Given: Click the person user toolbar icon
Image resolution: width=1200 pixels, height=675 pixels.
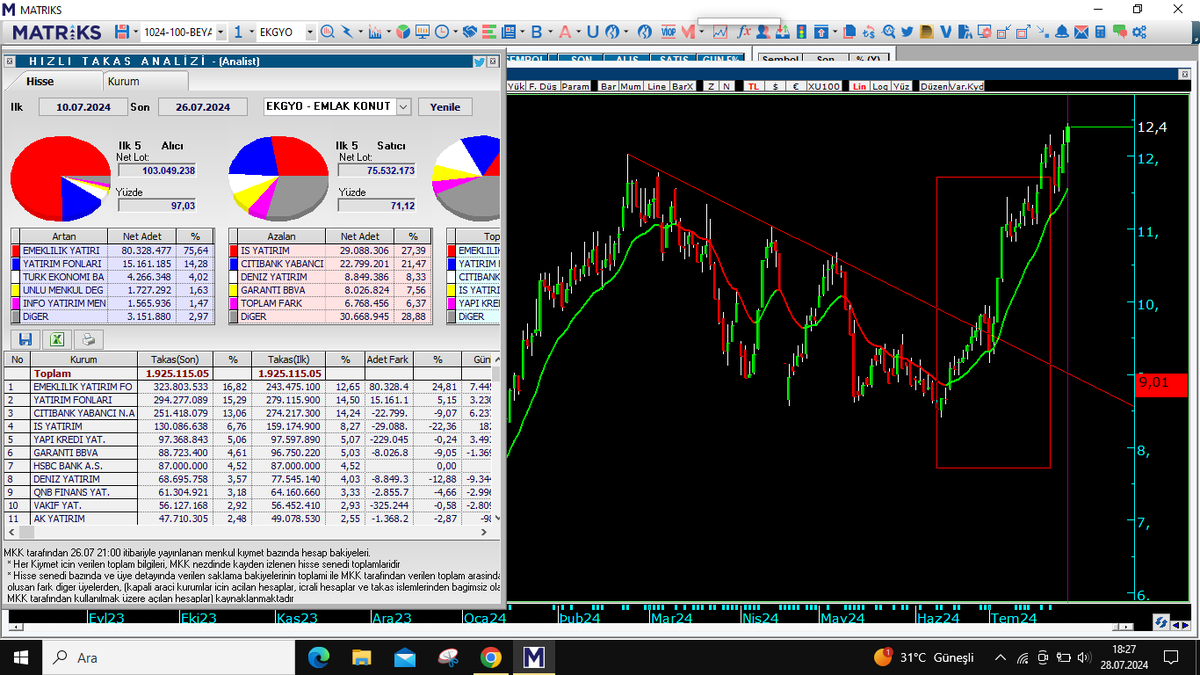Looking at the screenshot, I should click(762, 32).
